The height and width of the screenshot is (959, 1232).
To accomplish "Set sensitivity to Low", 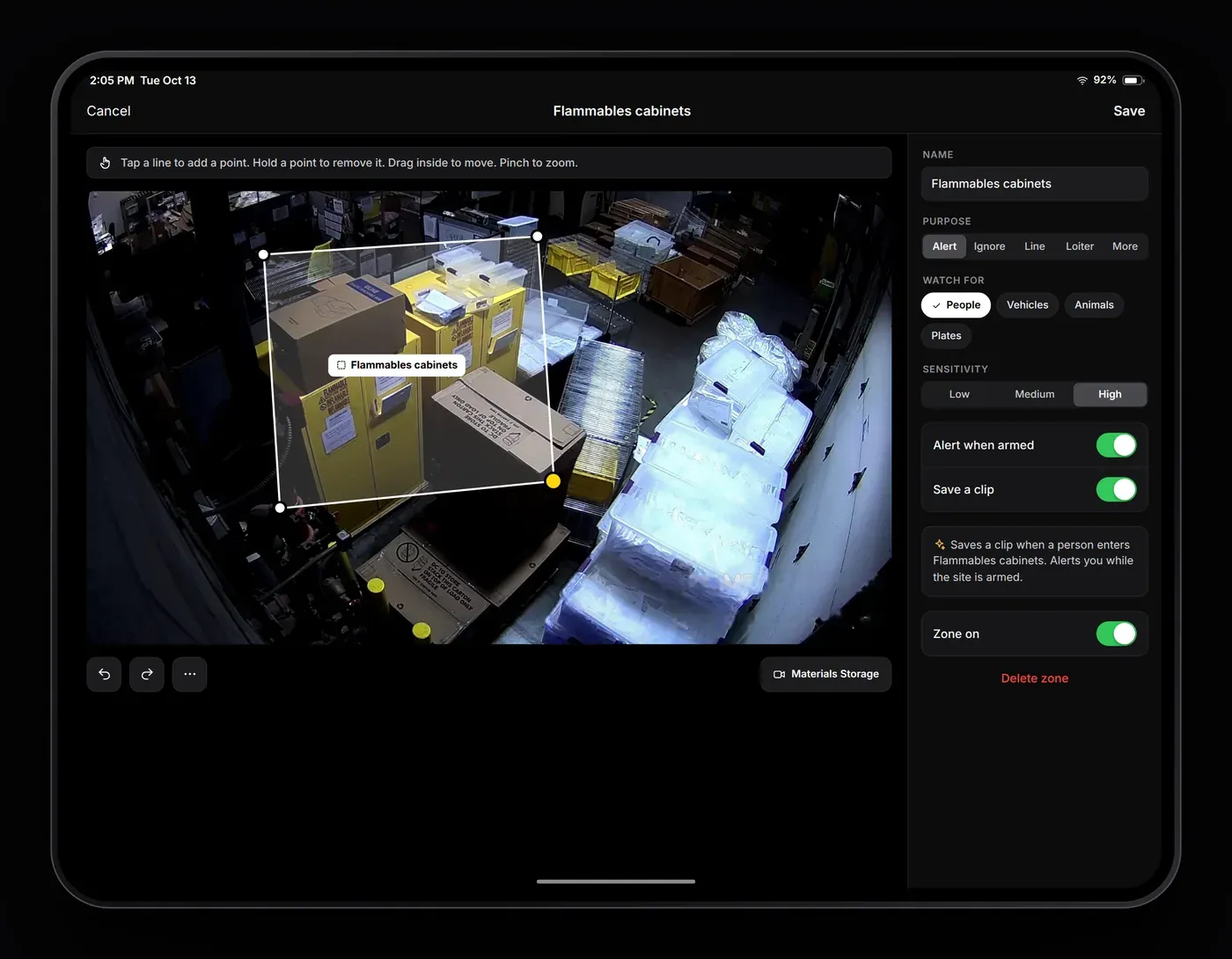I will (959, 394).
